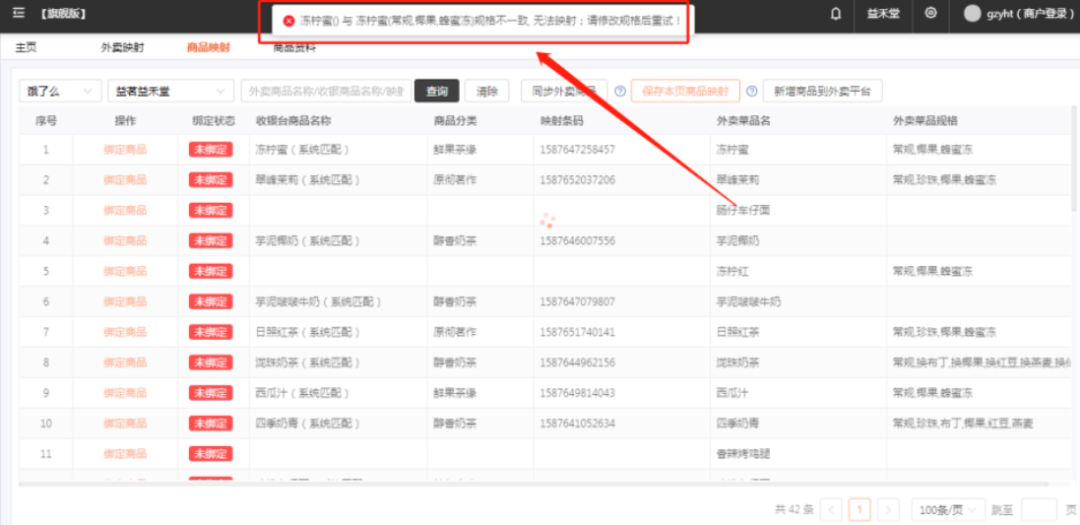Click the 查询 search button
Viewport: 1080px width, 525px height.
tap(437, 91)
